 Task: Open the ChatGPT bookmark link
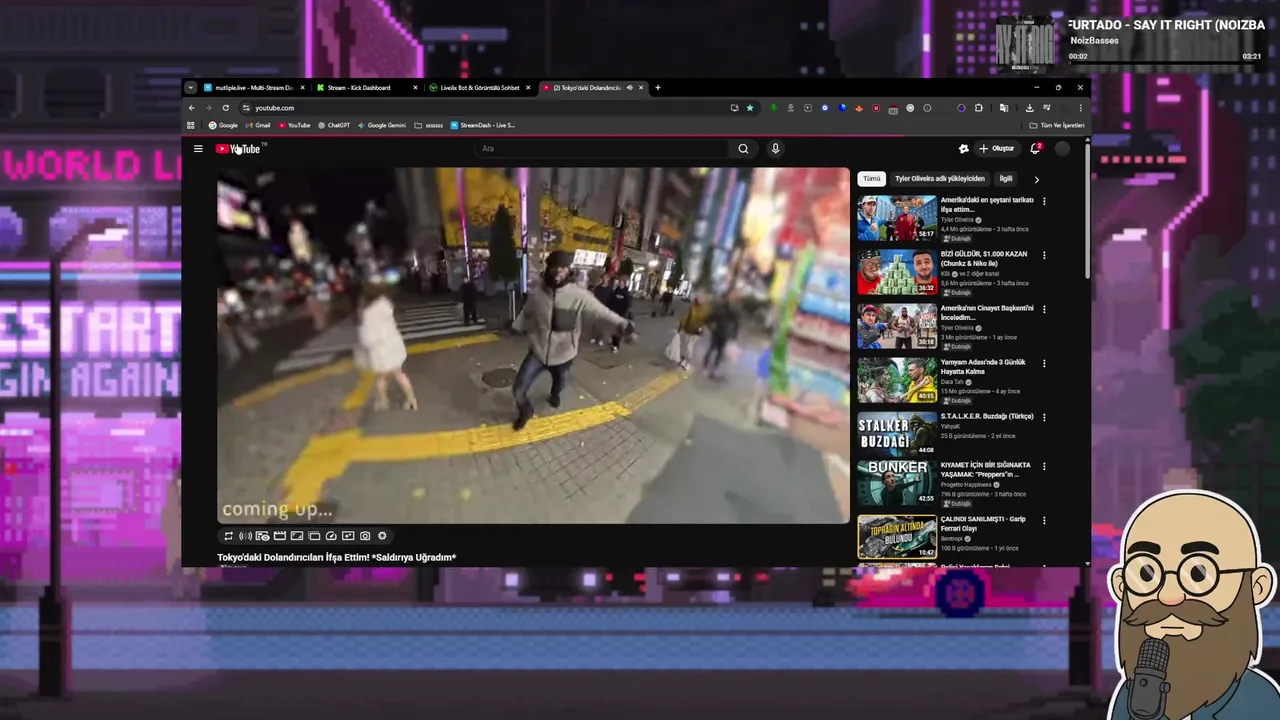[x=334, y=125]
